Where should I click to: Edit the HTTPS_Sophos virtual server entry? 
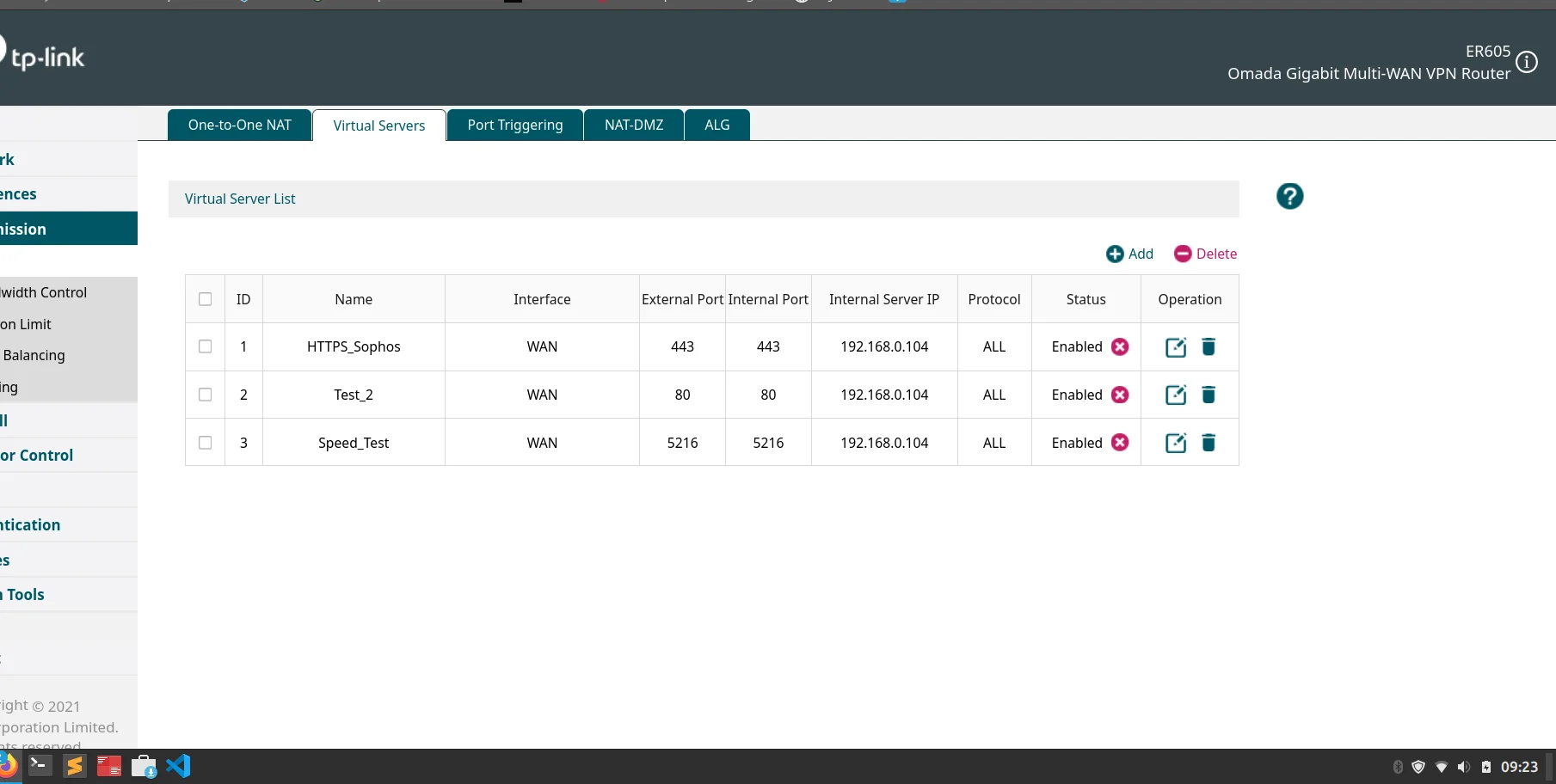point(1176,346)
